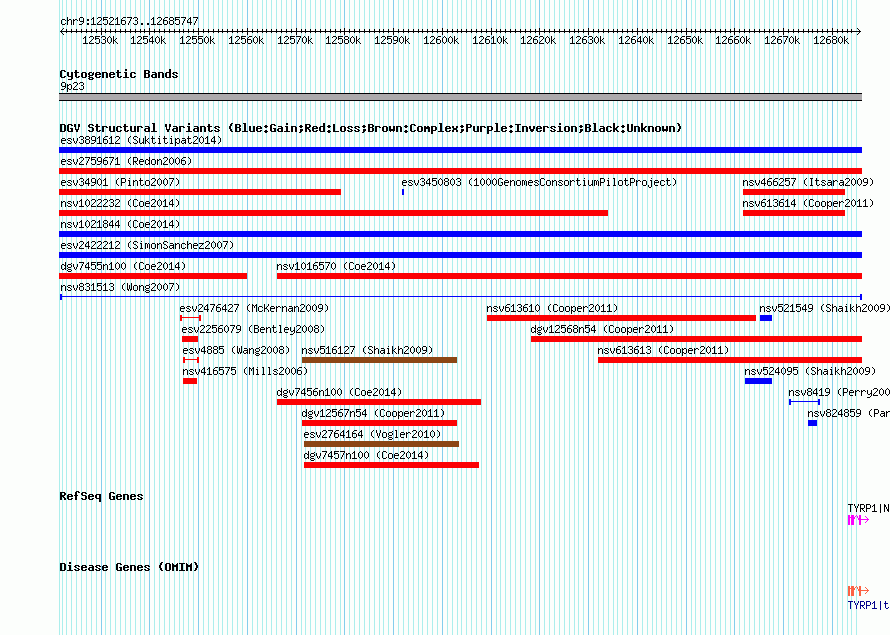
Task: Open the nsv466257 (Itsara2009) label
Action: click(x=808, y=182)
